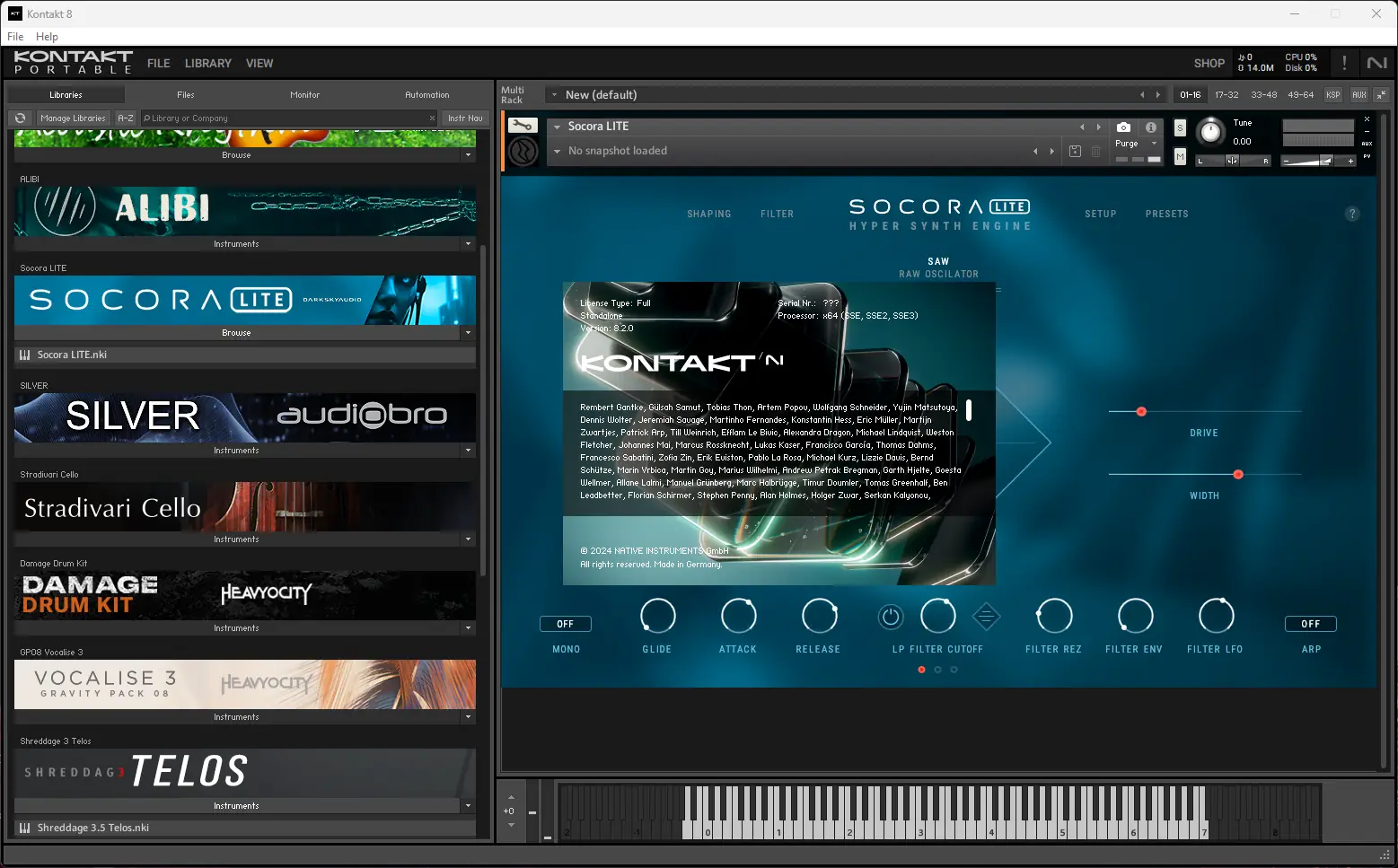This screenshot has width=1398, height=868.
Task: Clear the library search with X icon
Action: [x=432, y=118]
